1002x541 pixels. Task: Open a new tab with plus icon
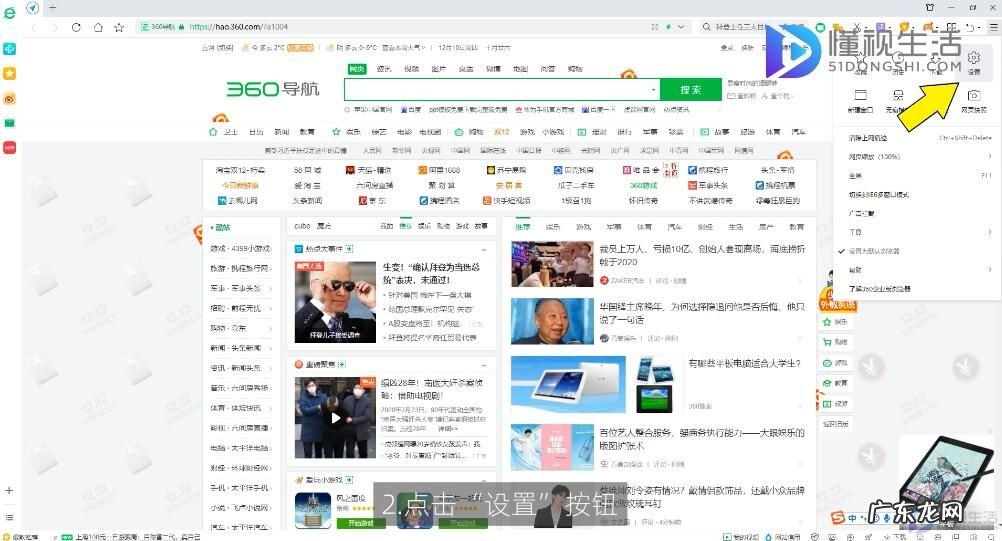pos(52,8)
